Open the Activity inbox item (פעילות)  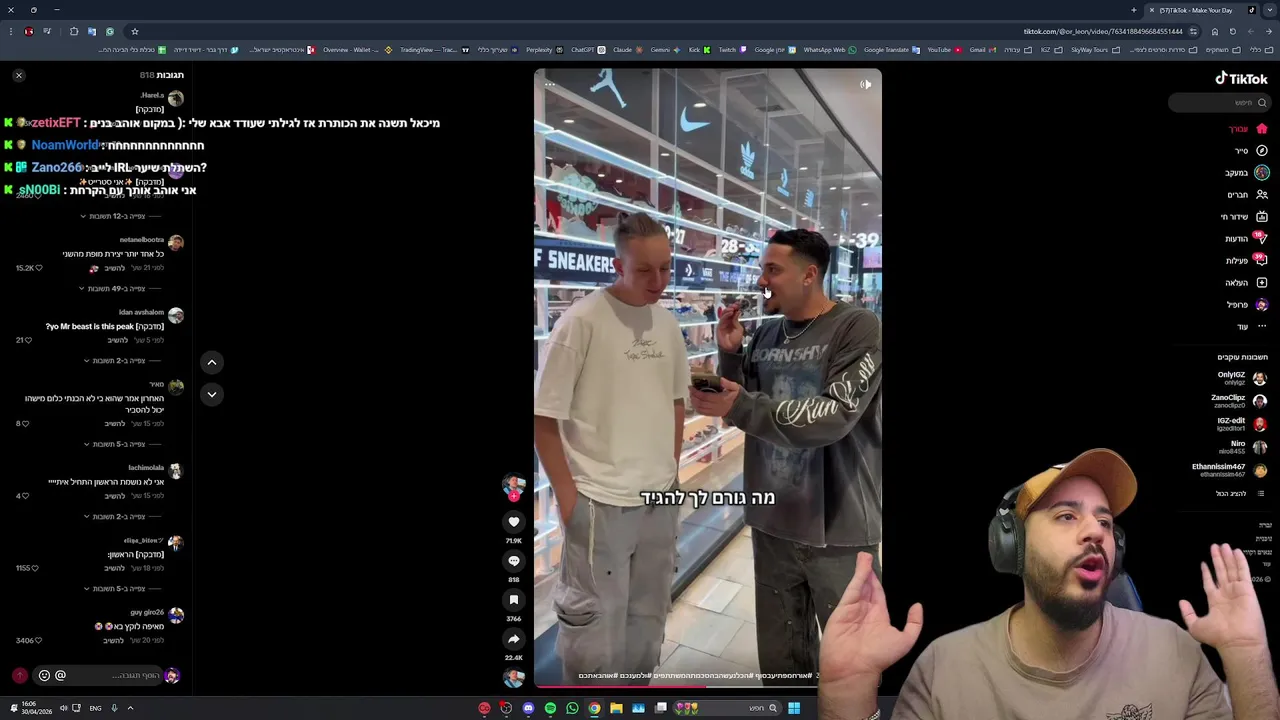(1247, 261)
